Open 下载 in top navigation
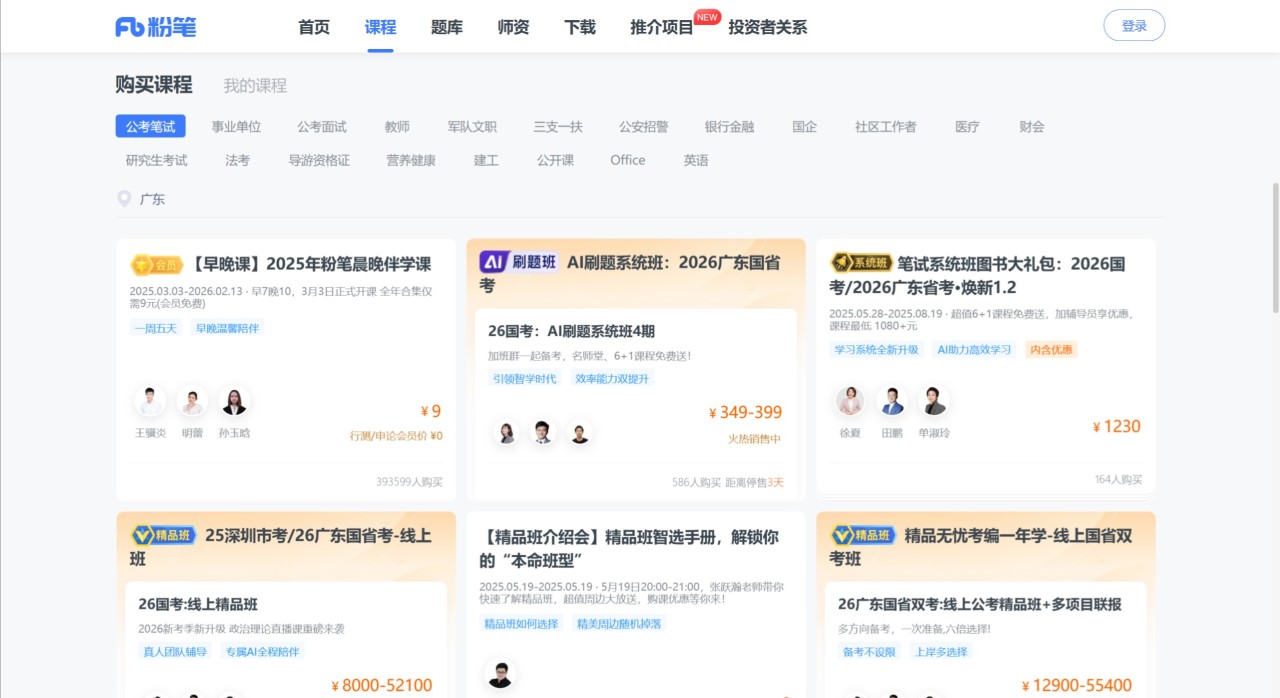Viewport: 1280px width, 698px height. click(x=580, y=27)
